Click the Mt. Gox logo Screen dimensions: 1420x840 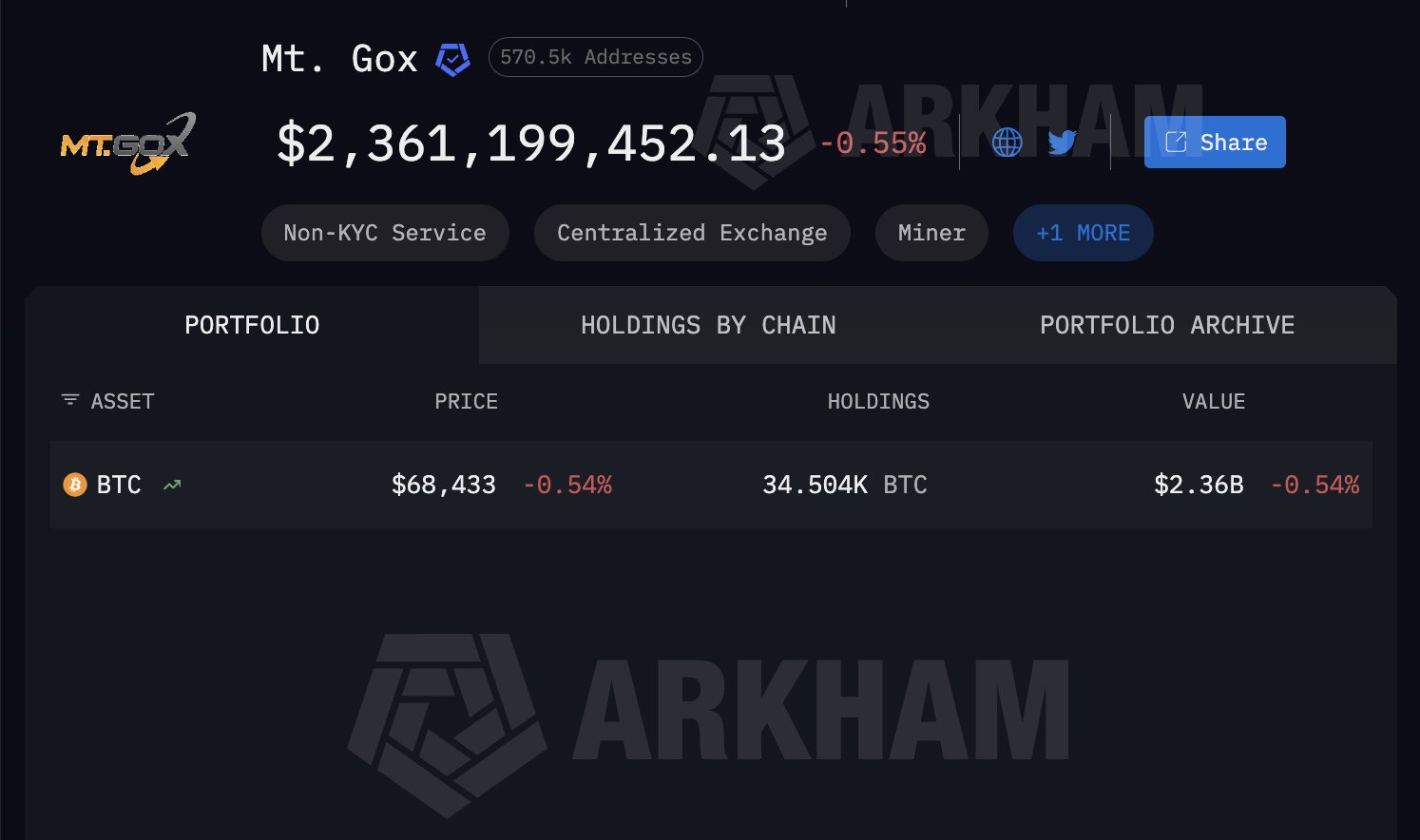pyautogui.click(x=125, y=143)
